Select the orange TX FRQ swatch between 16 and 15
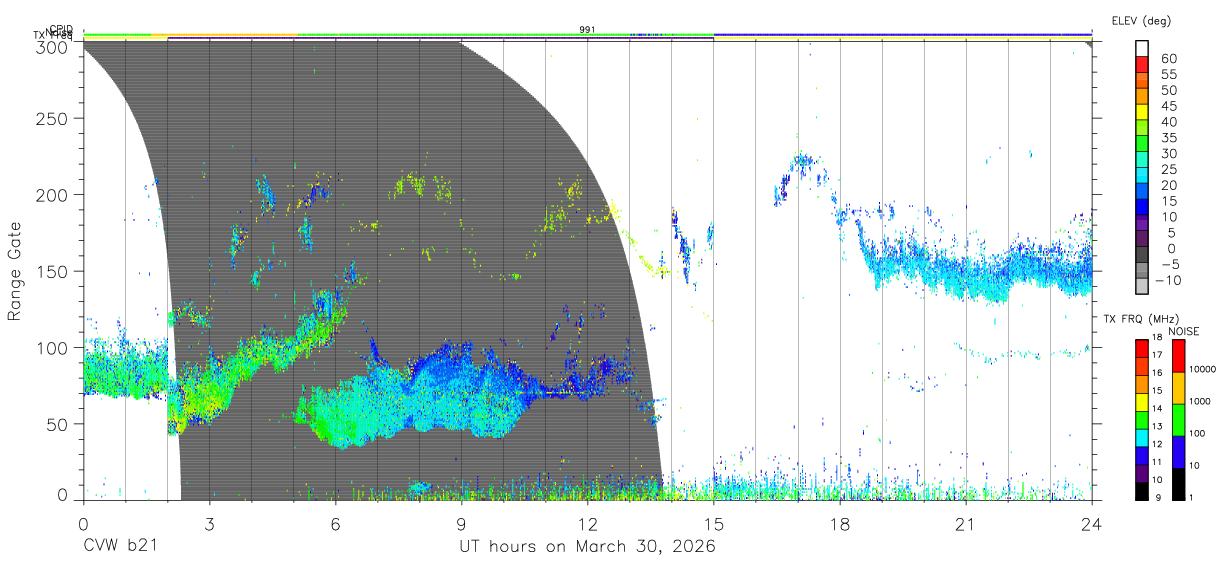Viewport: 1228px width, 567px height. click(x=1142, y=383)
